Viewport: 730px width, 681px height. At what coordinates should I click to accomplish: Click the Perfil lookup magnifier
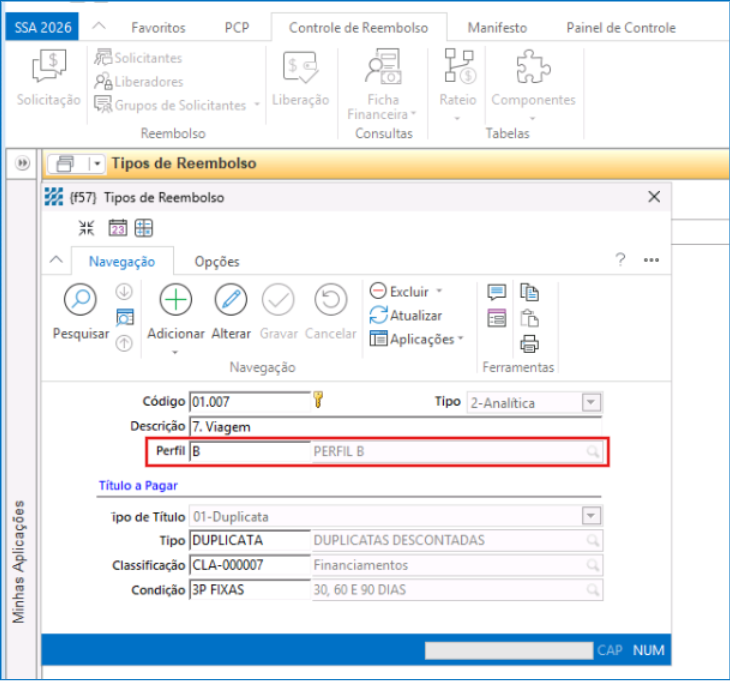593,452
